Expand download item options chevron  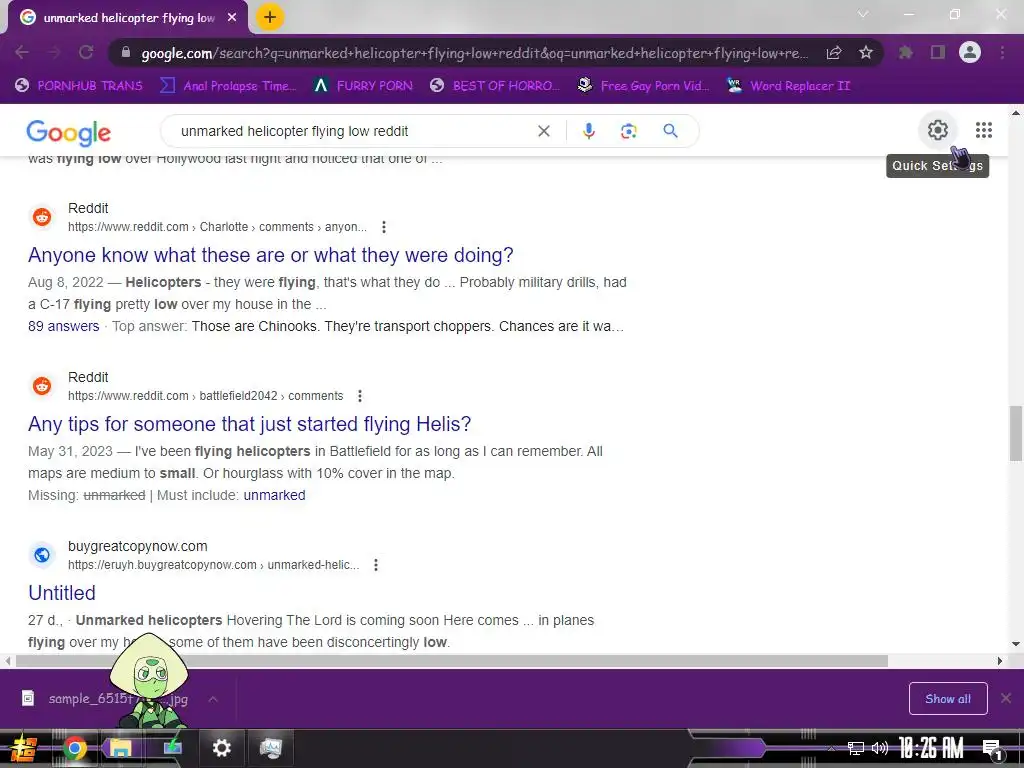[x=213, y=699]
